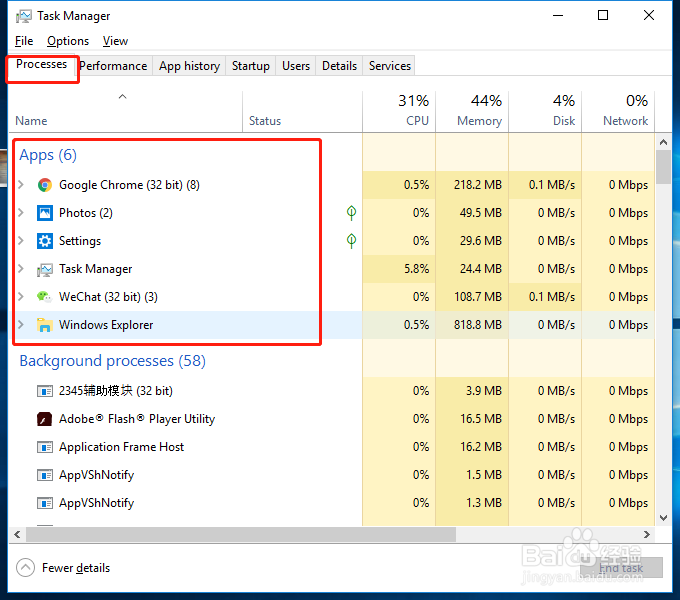The width and height of the screenshot is (680, 600).
Task: Click the Google Chrome app icon
Action: click(45, 185)
